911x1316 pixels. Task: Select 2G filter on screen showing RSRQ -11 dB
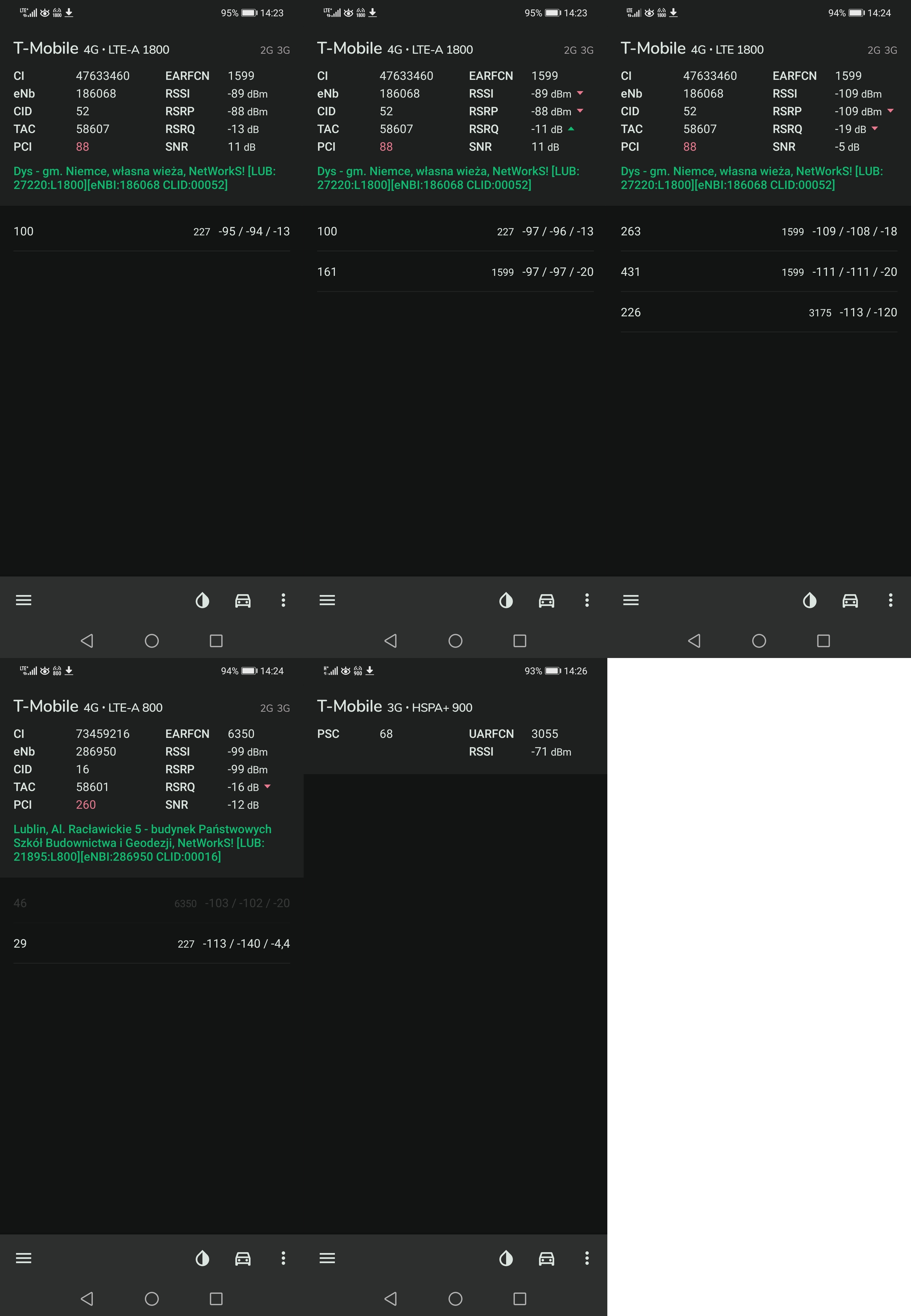(570, 50)
